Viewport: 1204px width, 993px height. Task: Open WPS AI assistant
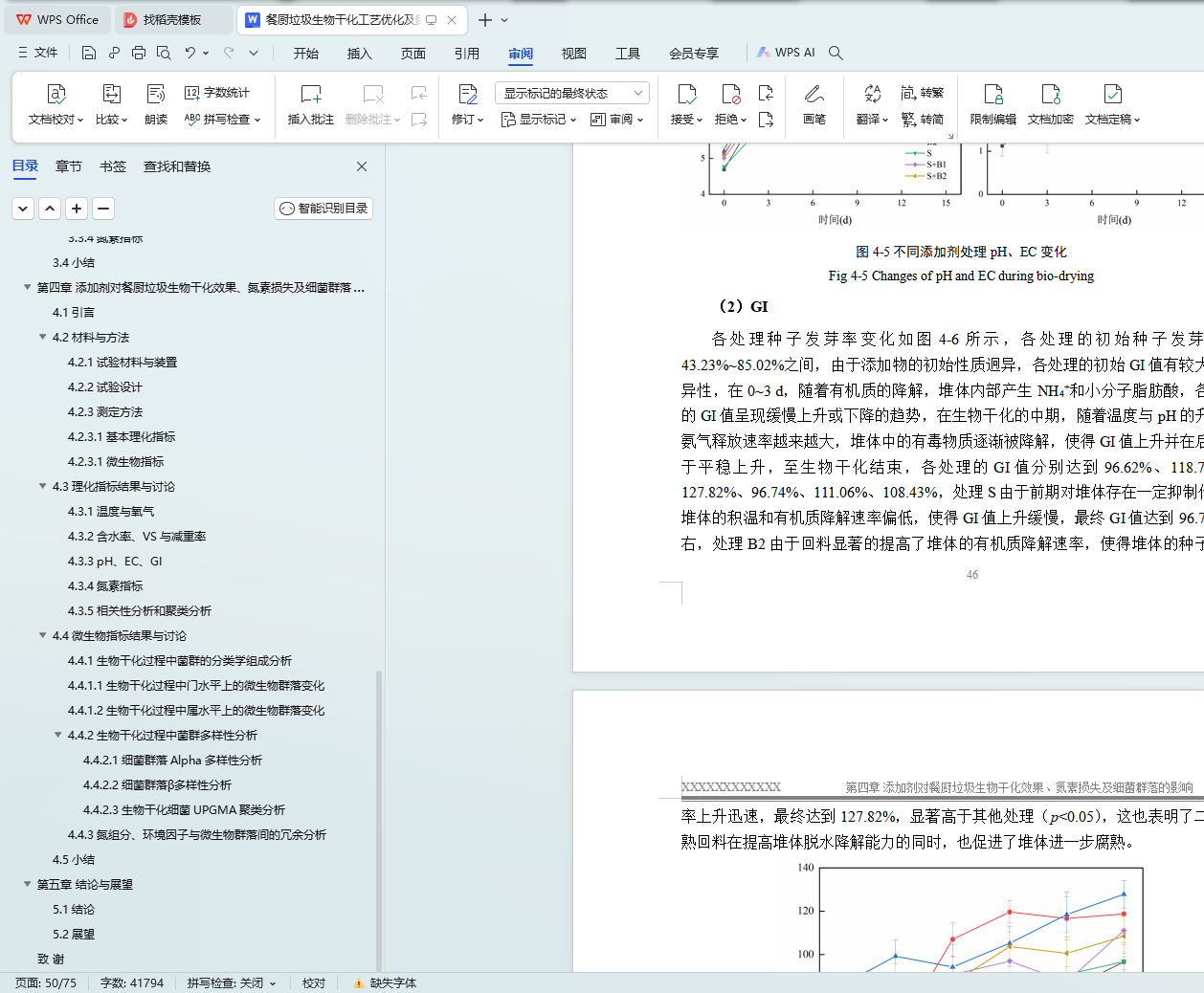click(x=786, y=53)
